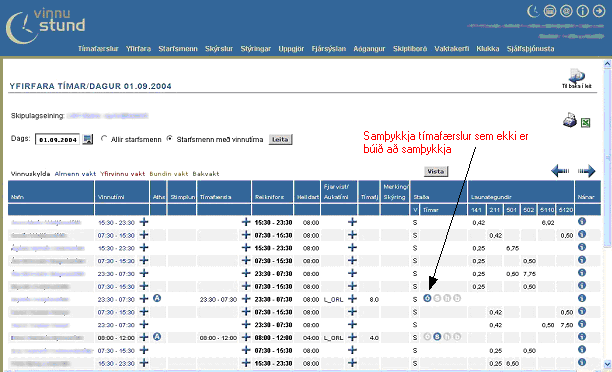612x372 pixels.
Task: Open the calendar icon in the header
Action: tap(550, 11)
